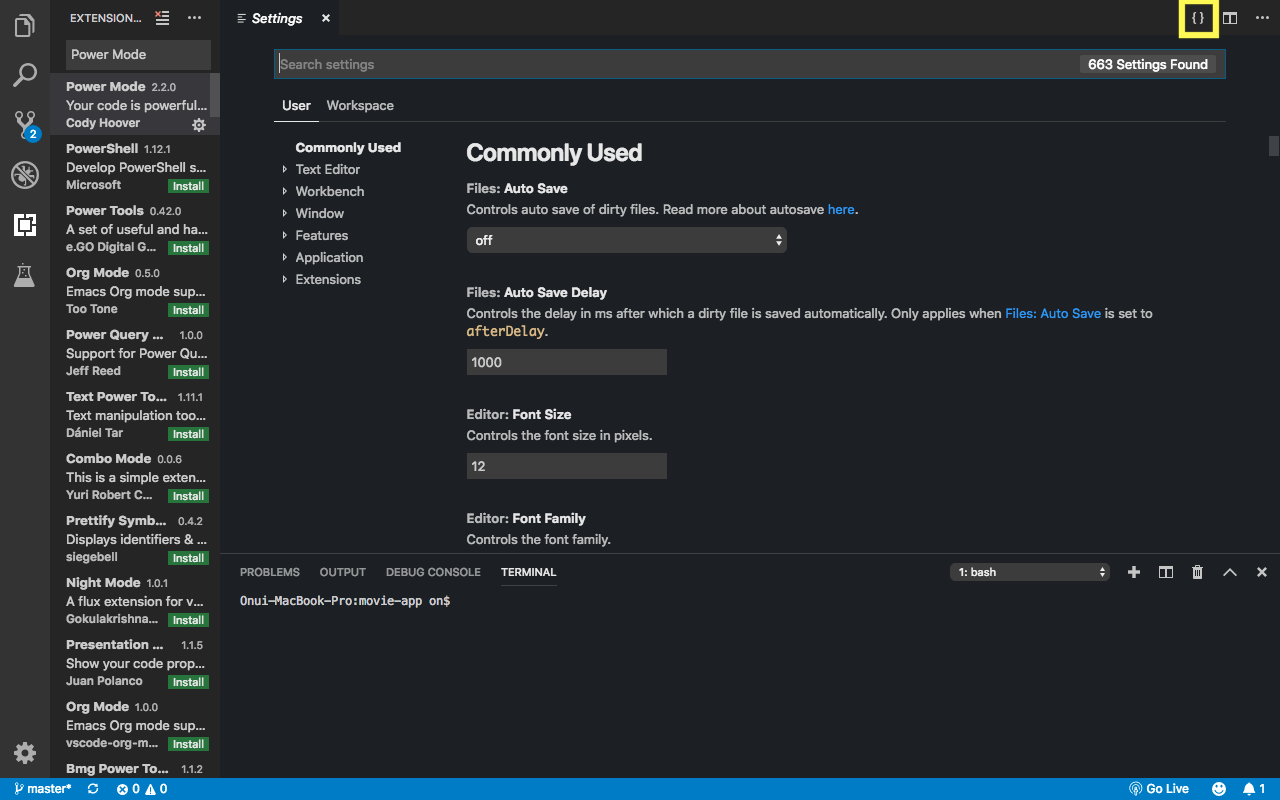The image size is (1280, 800).
Task: Expand the Workbench settings category
Action: click(329, 191)
